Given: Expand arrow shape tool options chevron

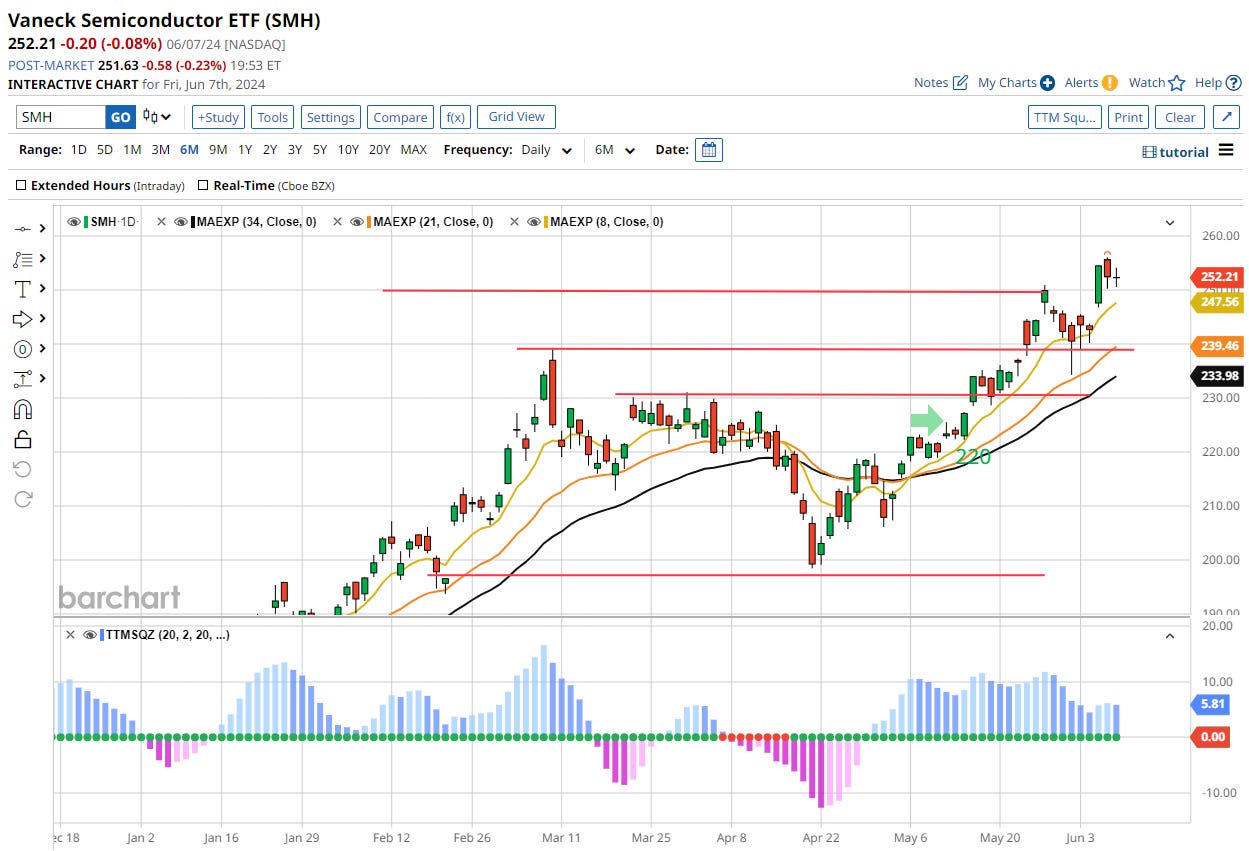Looking at the screenshot, I should click(x=43, y=319).
